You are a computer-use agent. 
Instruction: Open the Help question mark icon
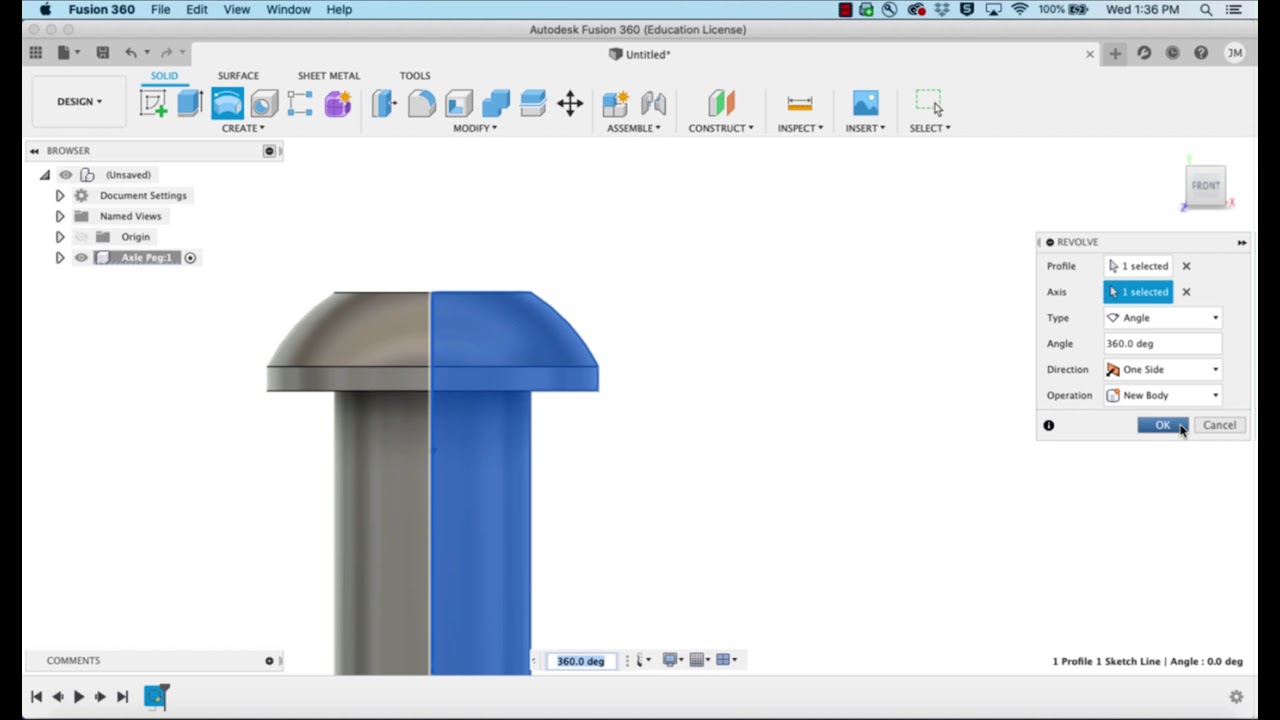[x=1201, y=54]
